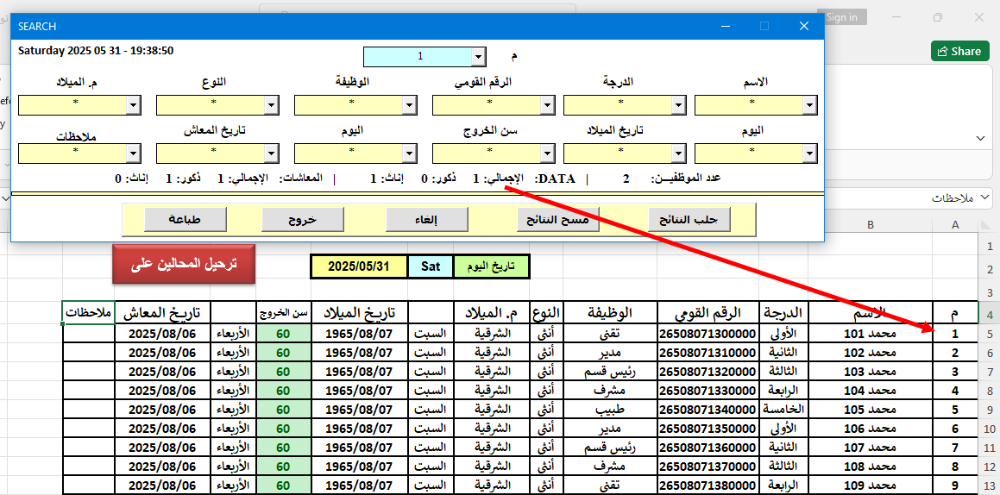Select the الوظيفة table header cell
This screenshot has width=1000, height=495.
tap(610, 313)
